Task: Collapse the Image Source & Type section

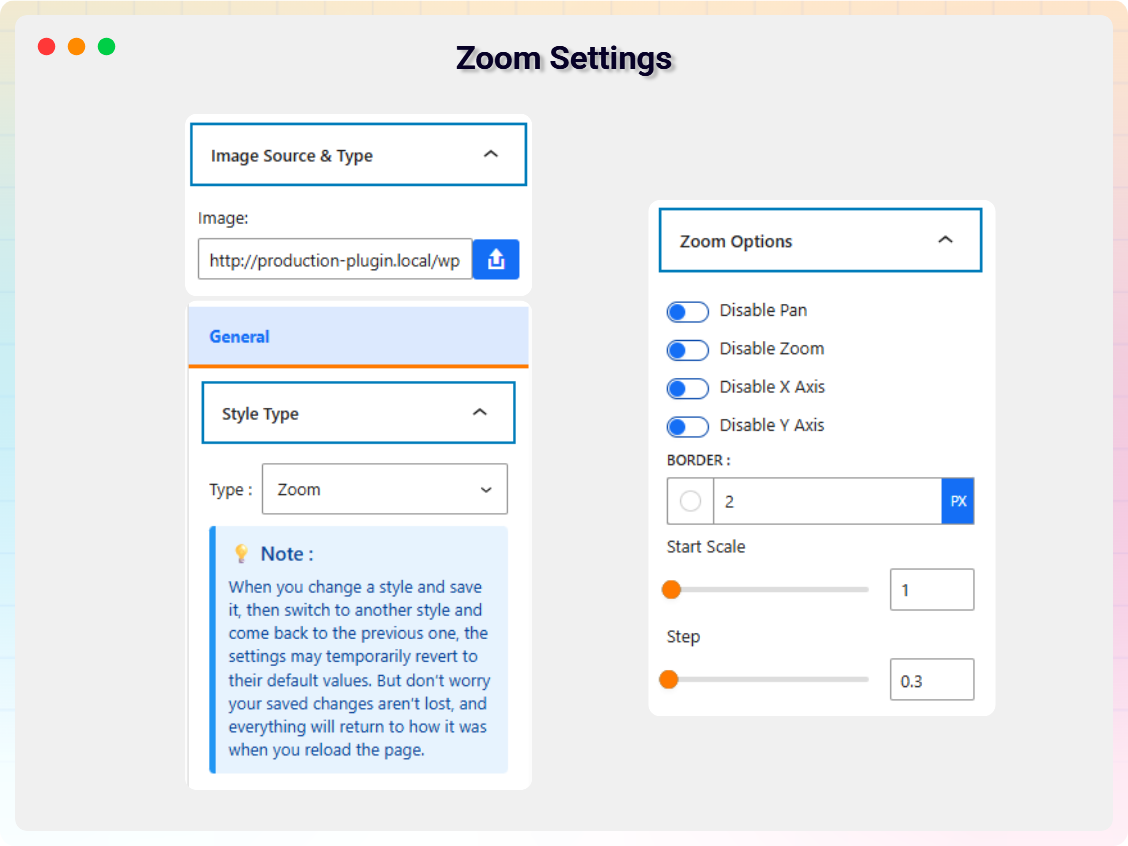Action: pos(490,154)
